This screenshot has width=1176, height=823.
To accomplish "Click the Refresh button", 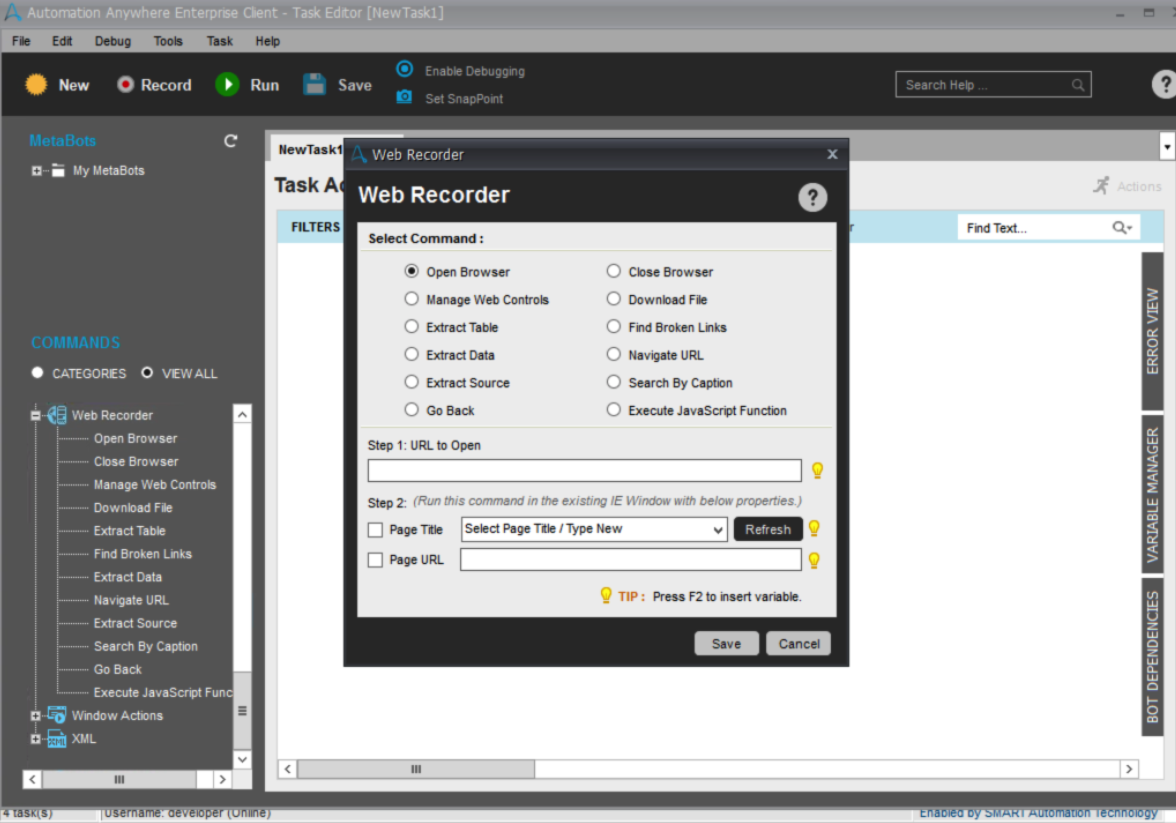I will point(768,529).
